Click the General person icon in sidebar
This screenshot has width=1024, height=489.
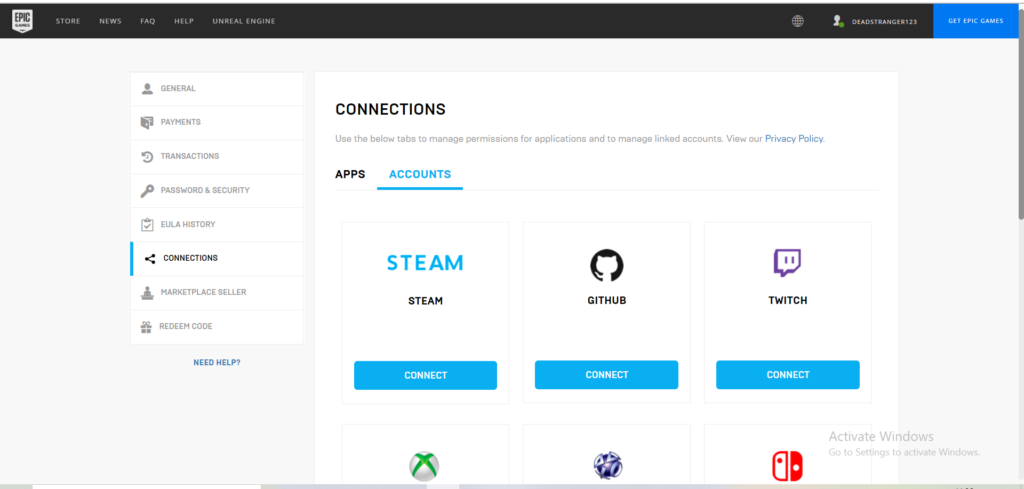(x=147, y=88)
